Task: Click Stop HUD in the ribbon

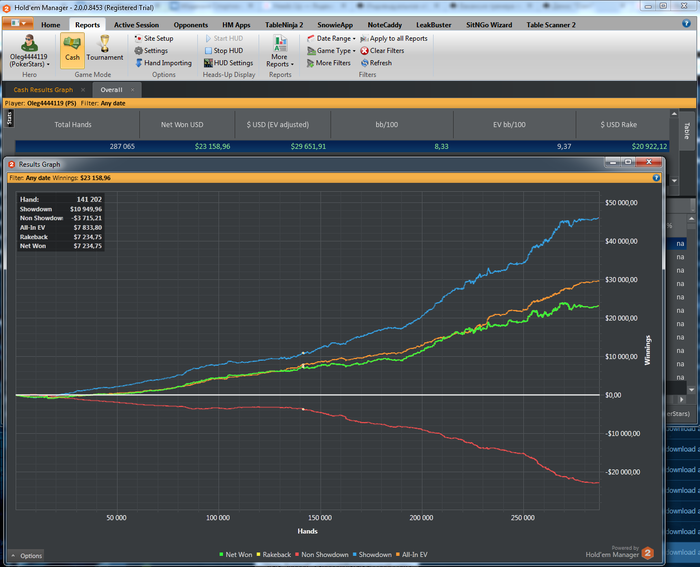Action: click(x=226, y=50)
